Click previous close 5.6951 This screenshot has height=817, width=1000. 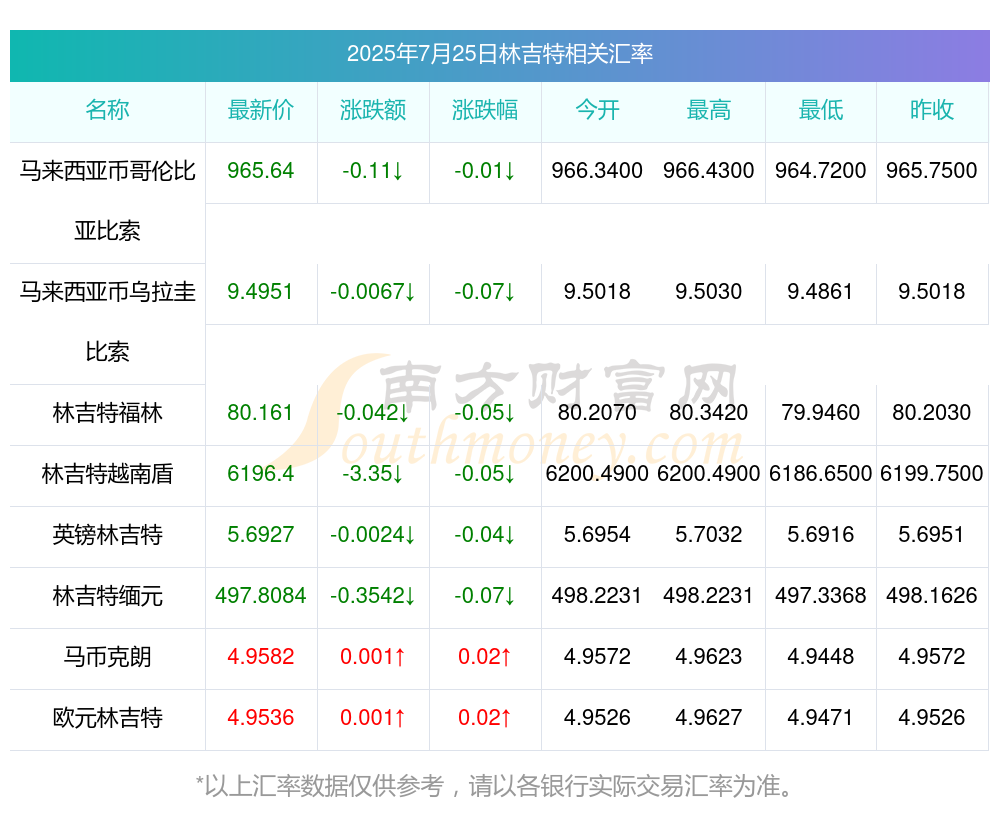click(932, 534)
